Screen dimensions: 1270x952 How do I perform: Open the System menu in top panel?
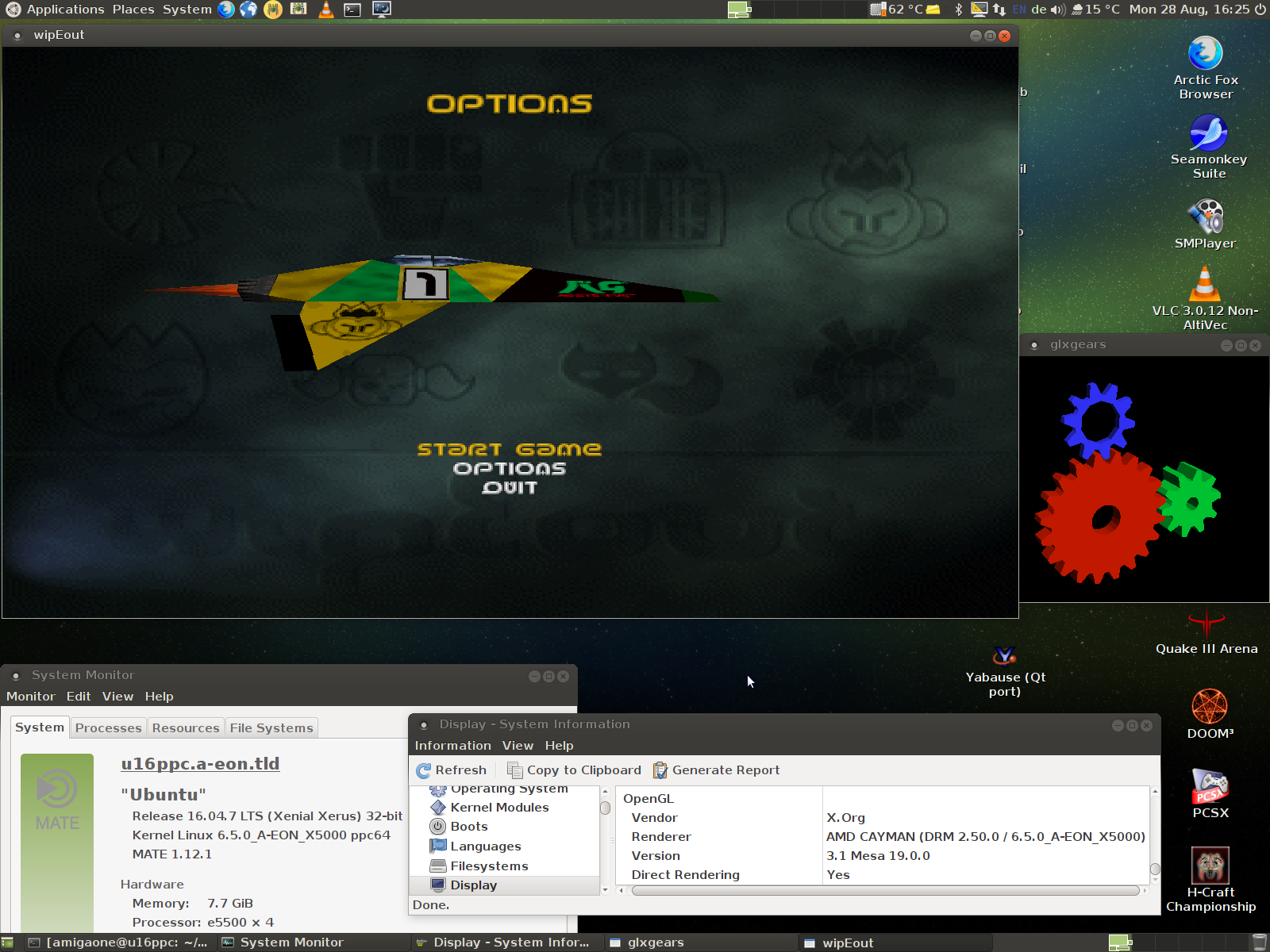[187, 10]
